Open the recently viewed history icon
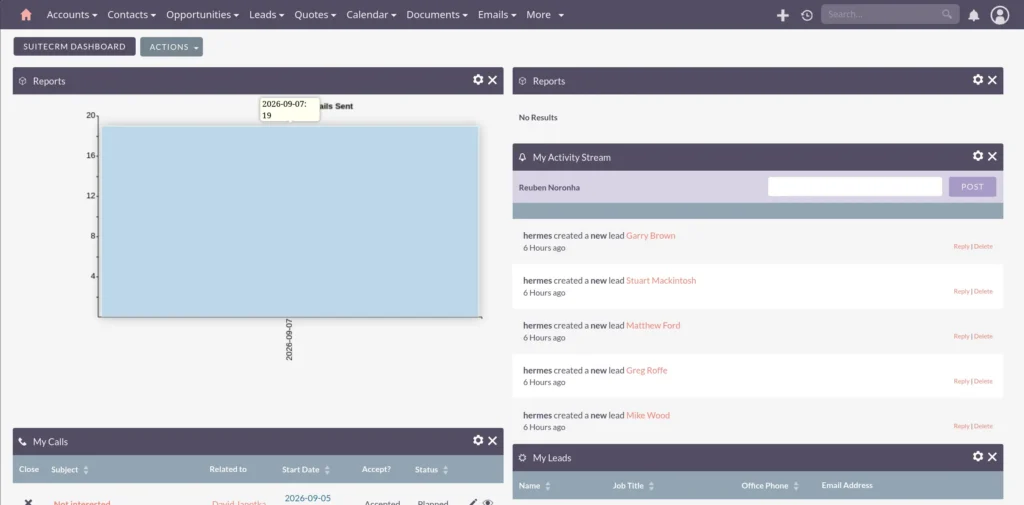1024x505 pixels. coord(807,15)
